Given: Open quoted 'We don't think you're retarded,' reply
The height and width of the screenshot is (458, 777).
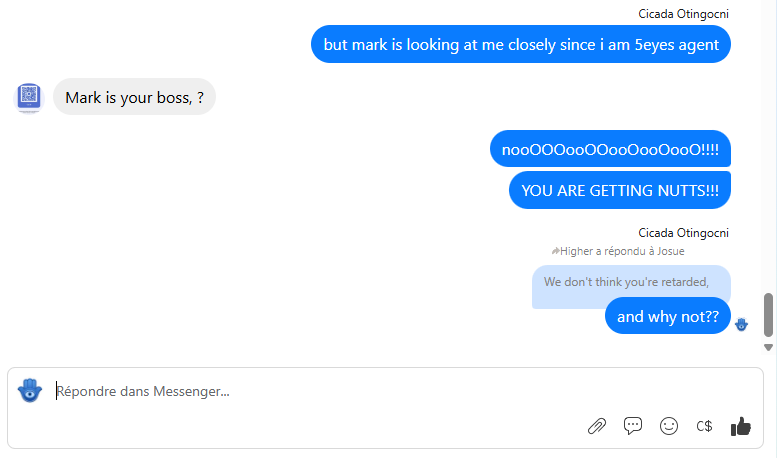Looking at the screenshot, I should (631, 282).
